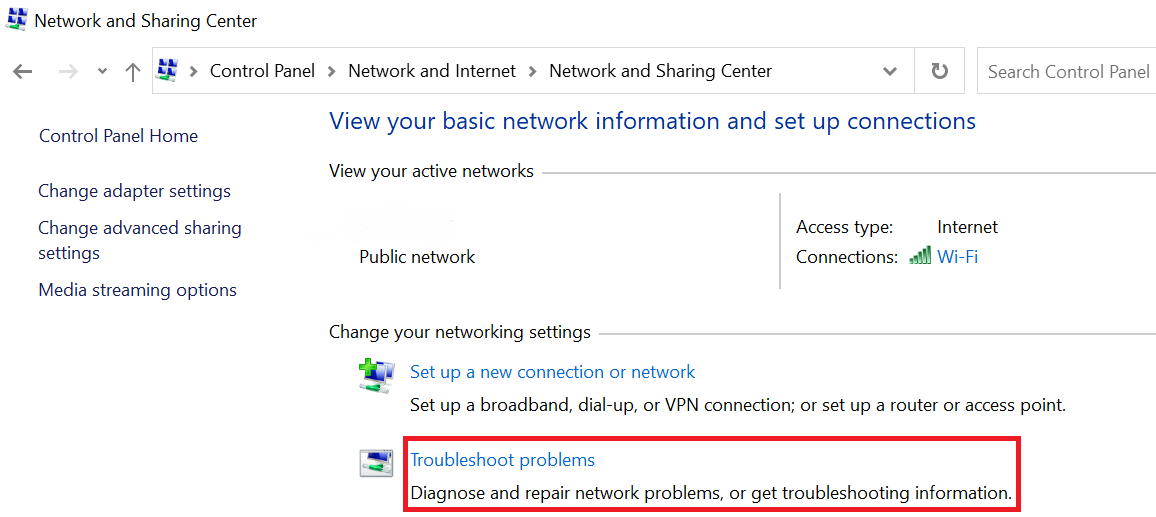Click the Search Control Panel field

(1066, 71)
